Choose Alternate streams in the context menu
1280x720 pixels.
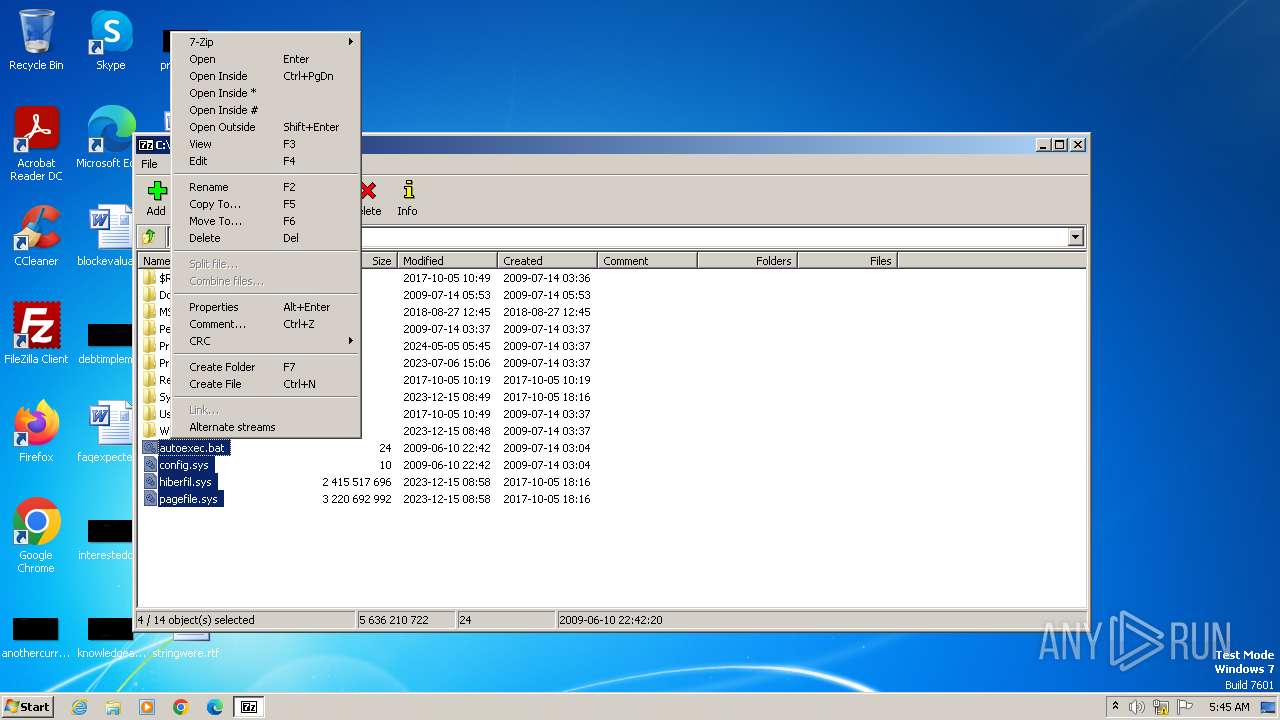tap(266, 427)
